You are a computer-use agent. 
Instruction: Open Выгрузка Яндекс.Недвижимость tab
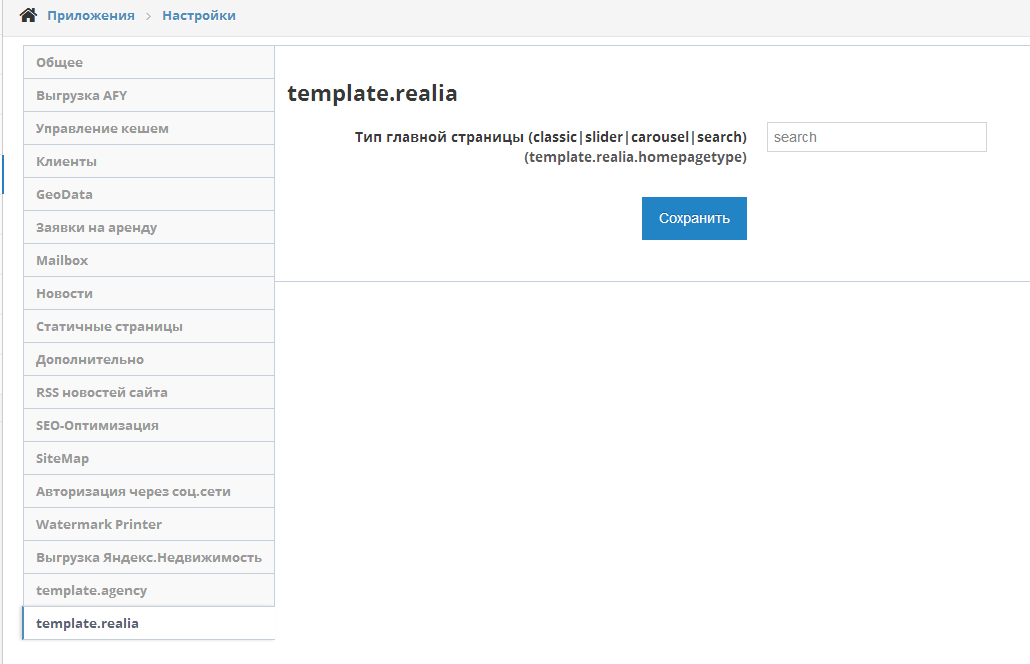pyautogui.click(x=148, y=557)
